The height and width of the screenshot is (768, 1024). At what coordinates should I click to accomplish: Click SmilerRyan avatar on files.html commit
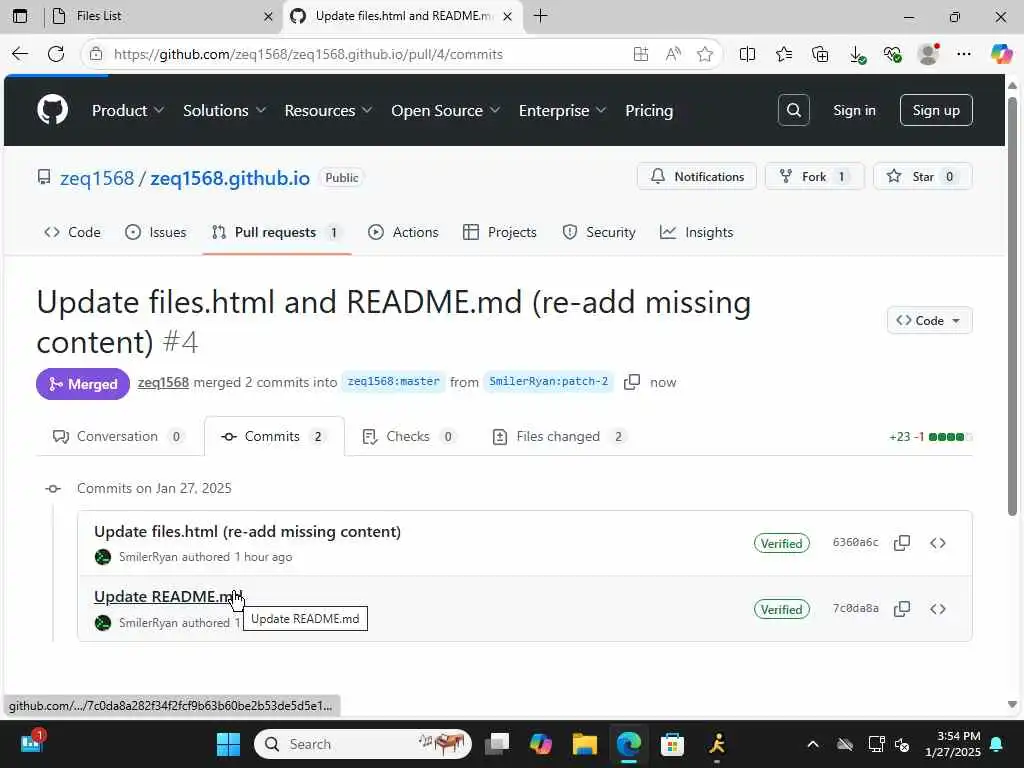[x=103, y=557]
